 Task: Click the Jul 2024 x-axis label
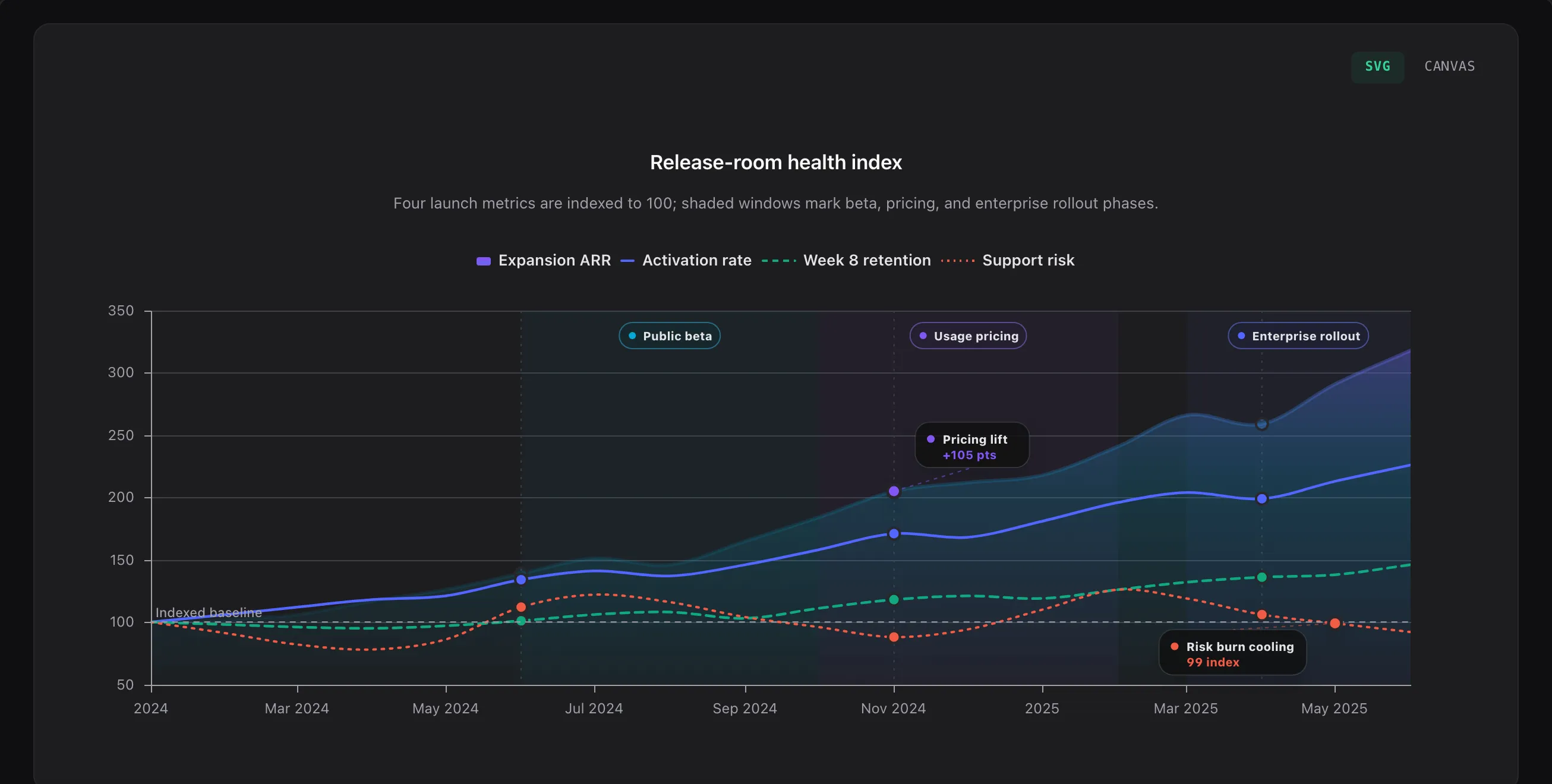(x=594, y=709)
